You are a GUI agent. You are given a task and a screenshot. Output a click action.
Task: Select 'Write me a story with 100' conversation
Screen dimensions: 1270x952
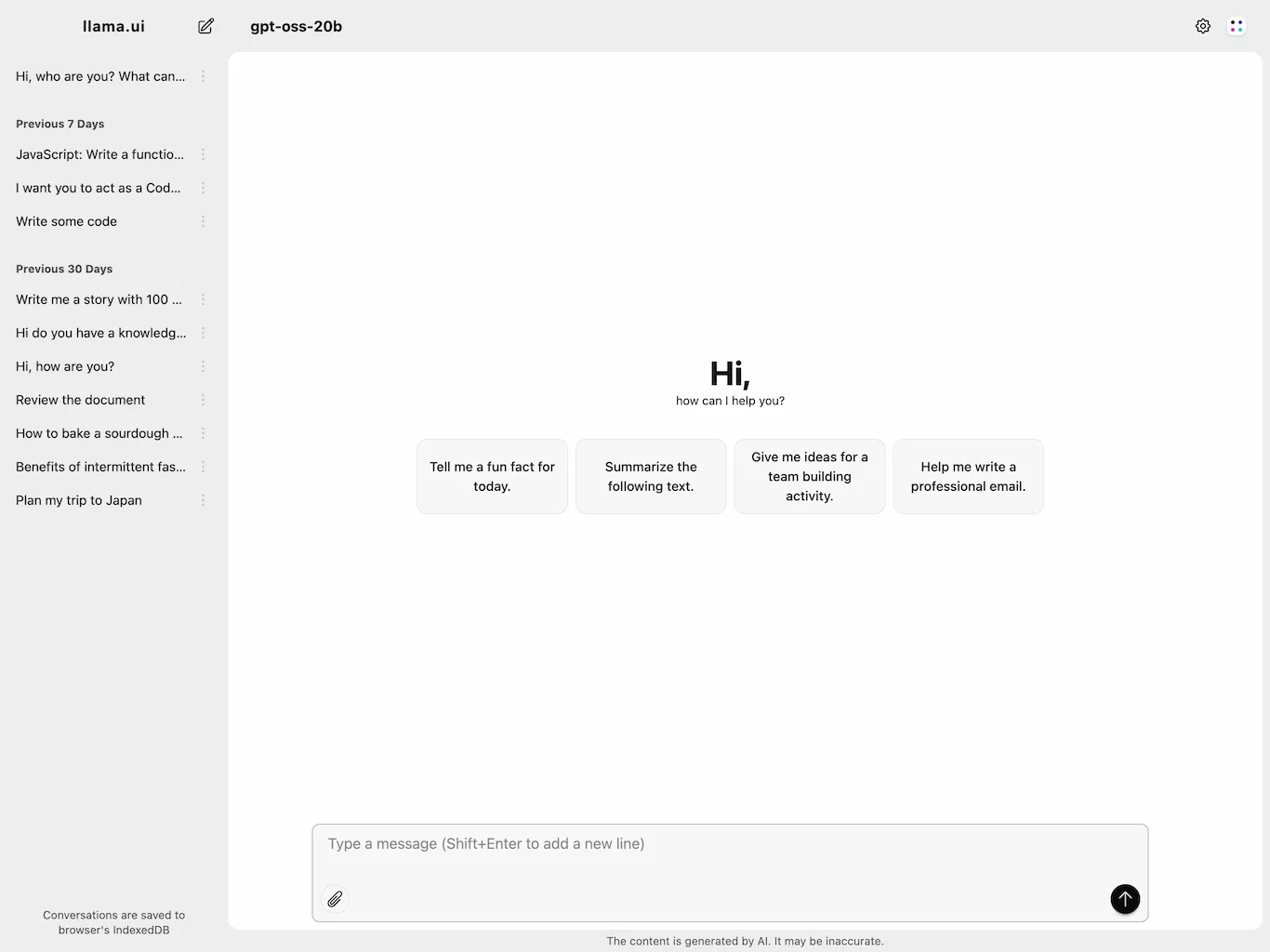pyautogui.click(x=99, y=299)
